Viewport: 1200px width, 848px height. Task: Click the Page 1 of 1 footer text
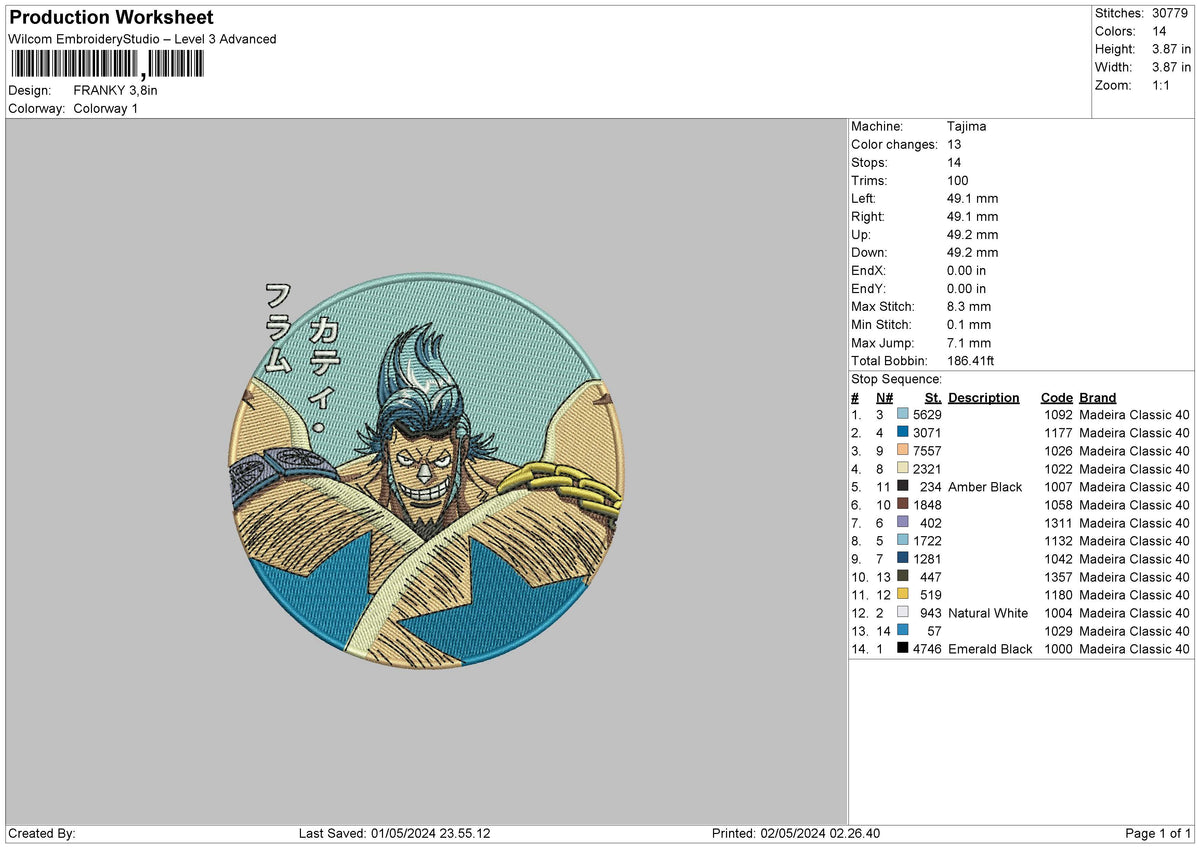tap(1158, 833)
